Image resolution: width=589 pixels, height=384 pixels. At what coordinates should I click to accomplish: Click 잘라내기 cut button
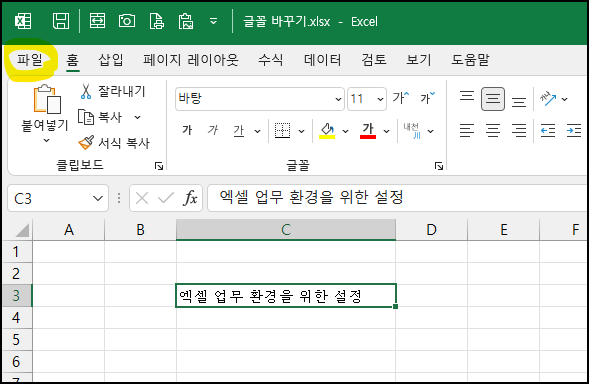(x=112, y=91)
